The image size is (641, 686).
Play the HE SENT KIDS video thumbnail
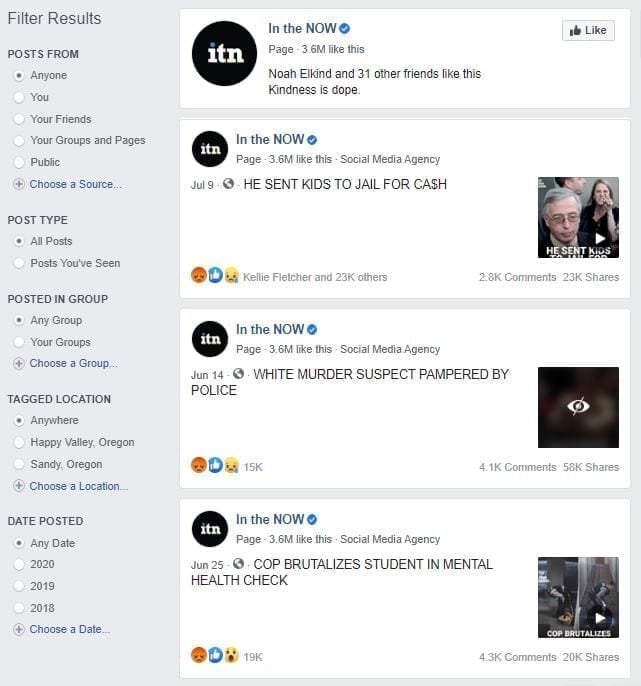578,217
